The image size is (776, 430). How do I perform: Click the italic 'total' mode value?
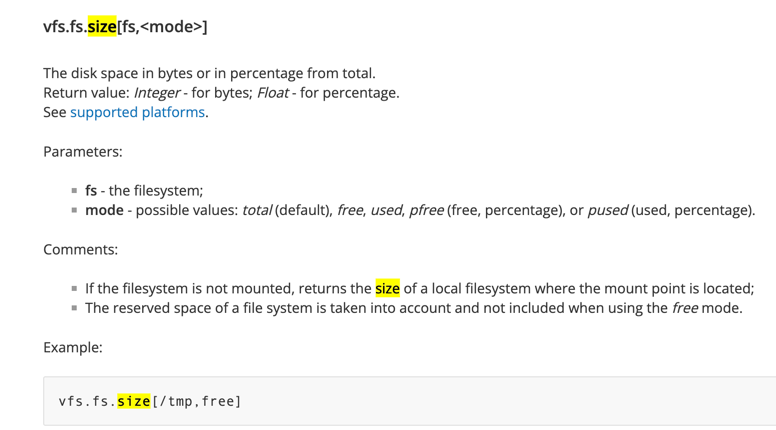tap(256, 210)
